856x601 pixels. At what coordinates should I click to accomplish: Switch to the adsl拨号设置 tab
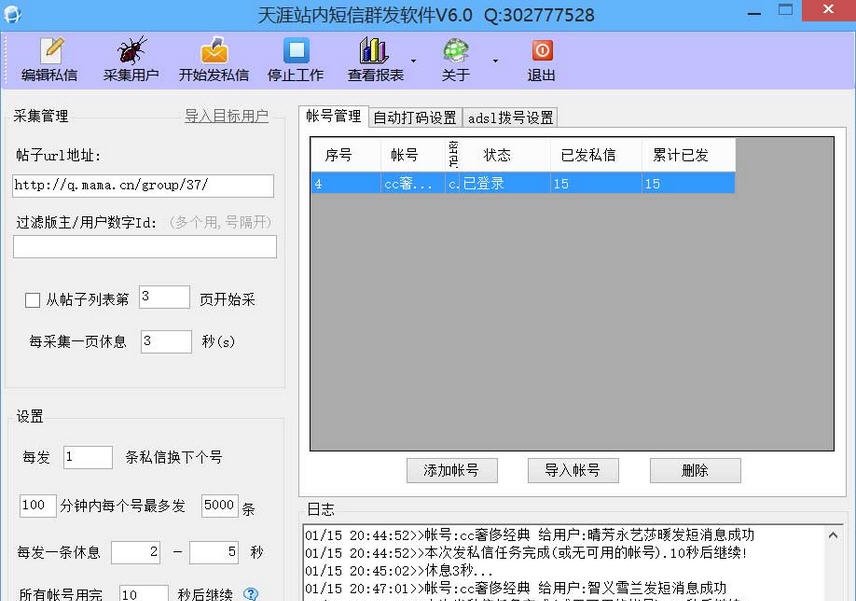(x=510, y=117)
